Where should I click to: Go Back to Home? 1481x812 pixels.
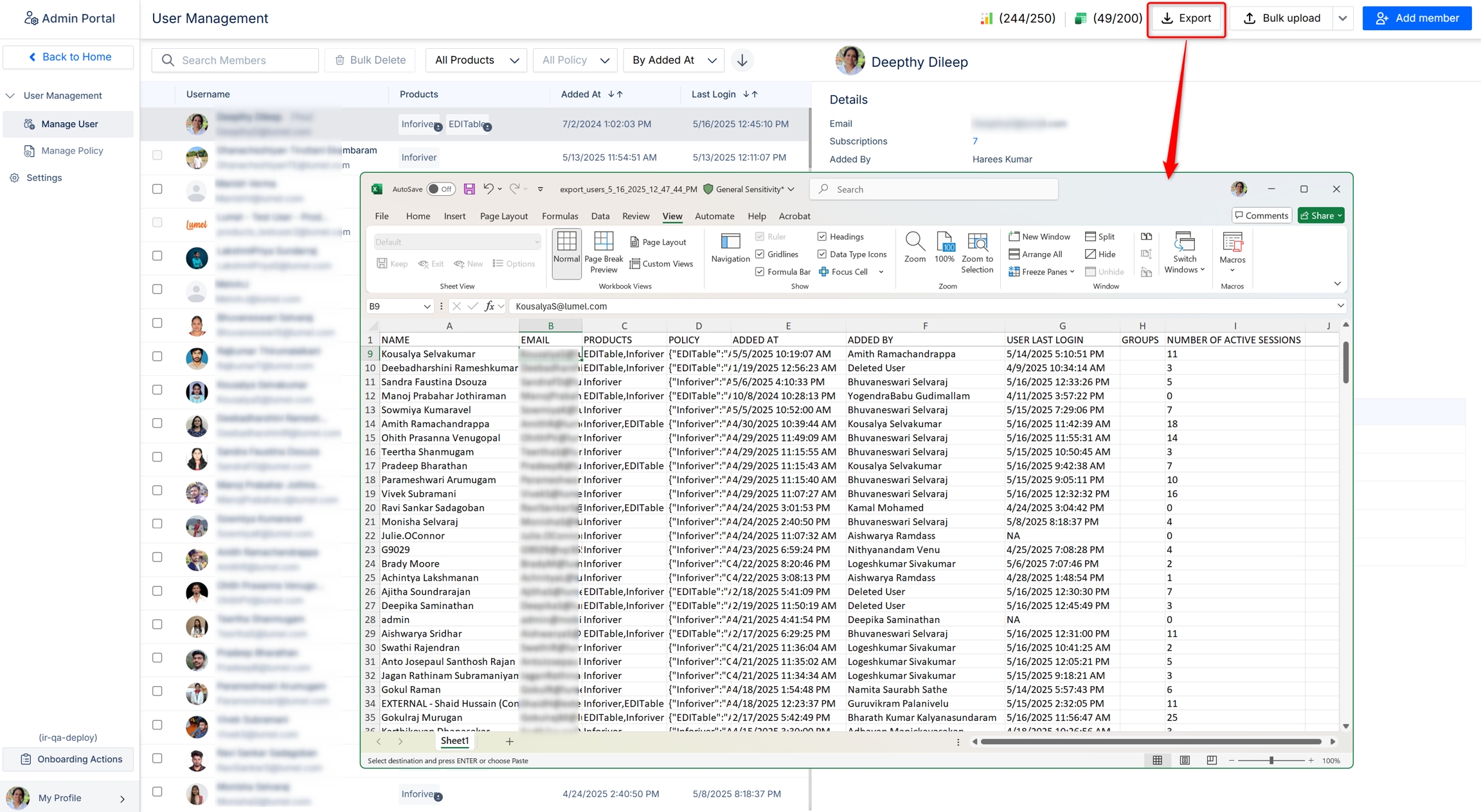click(x=69, y=57)
